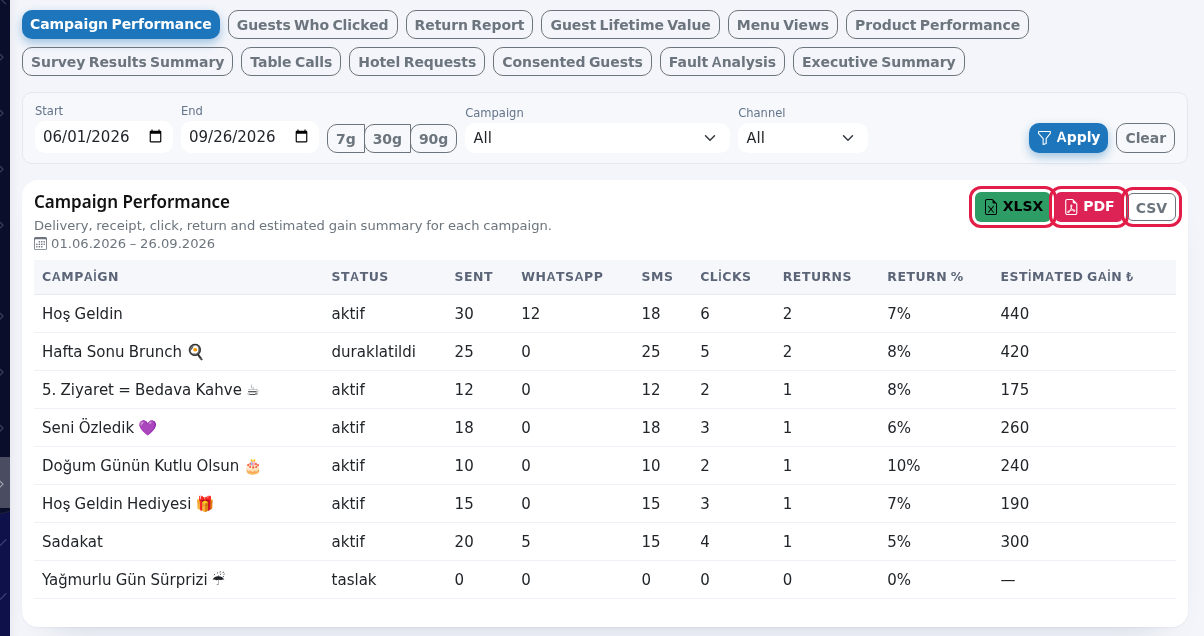1204x636 pixels.
Task: Download the report as CSV
Action: tap(1152, 208)
